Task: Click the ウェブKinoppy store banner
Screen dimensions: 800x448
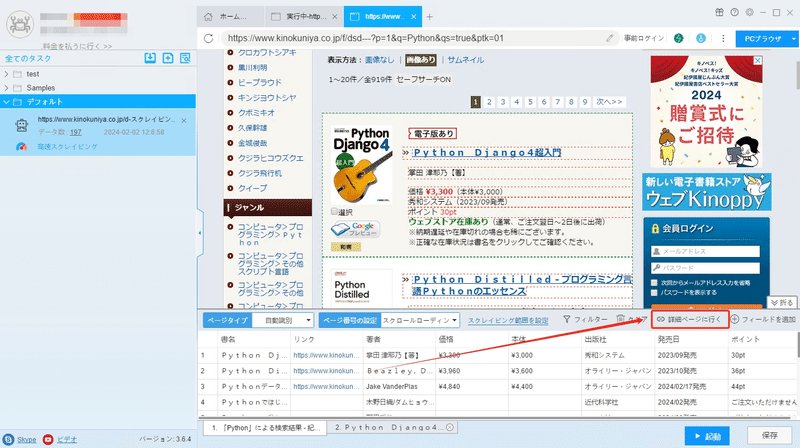Action: point(707,192)
